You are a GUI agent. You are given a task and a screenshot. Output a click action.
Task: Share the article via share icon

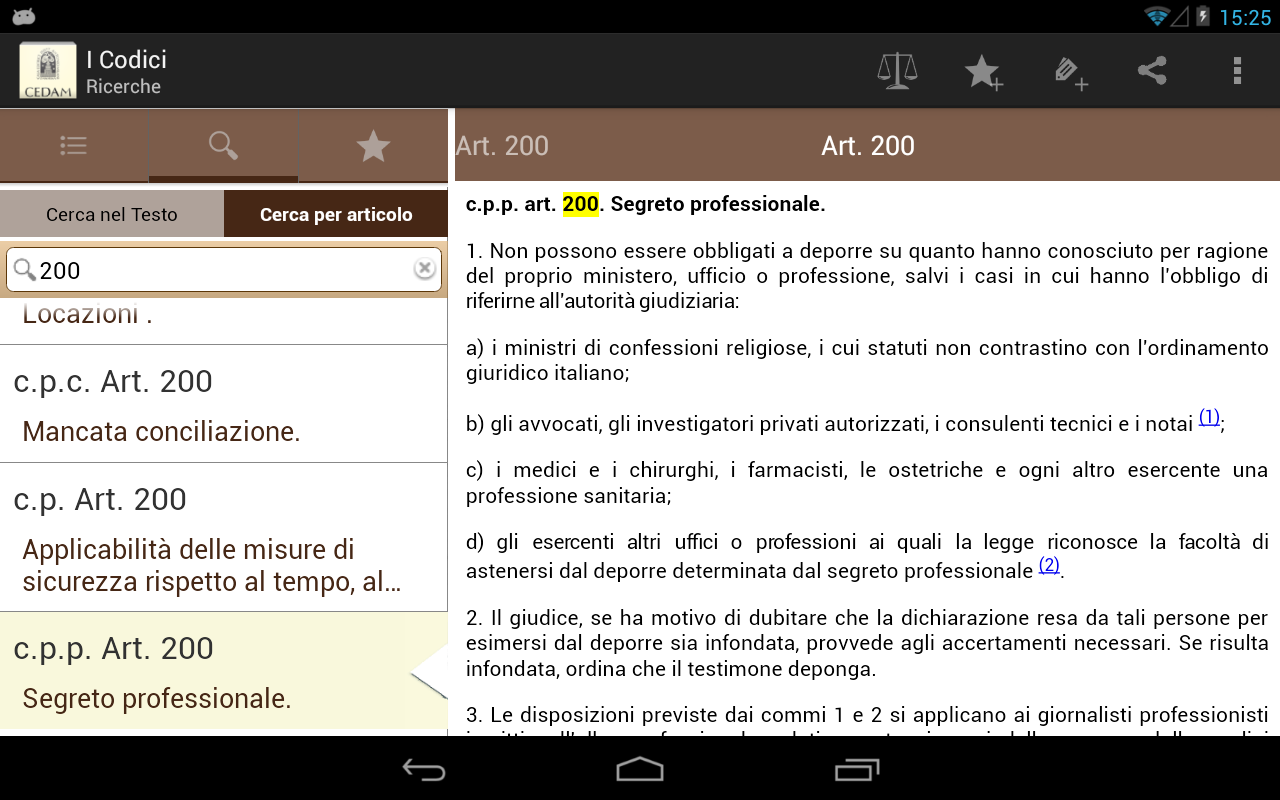click(1152, 70)
